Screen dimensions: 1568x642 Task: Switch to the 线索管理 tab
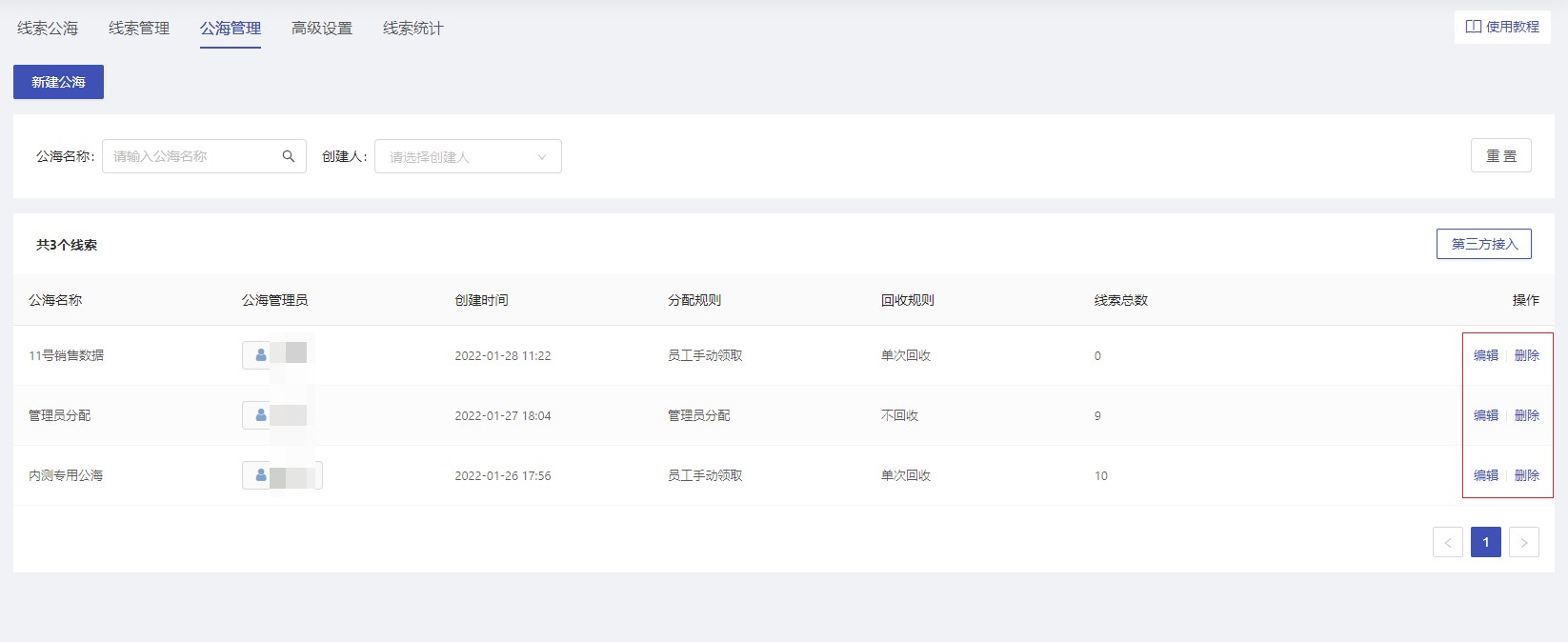click(x=139, y=29)
